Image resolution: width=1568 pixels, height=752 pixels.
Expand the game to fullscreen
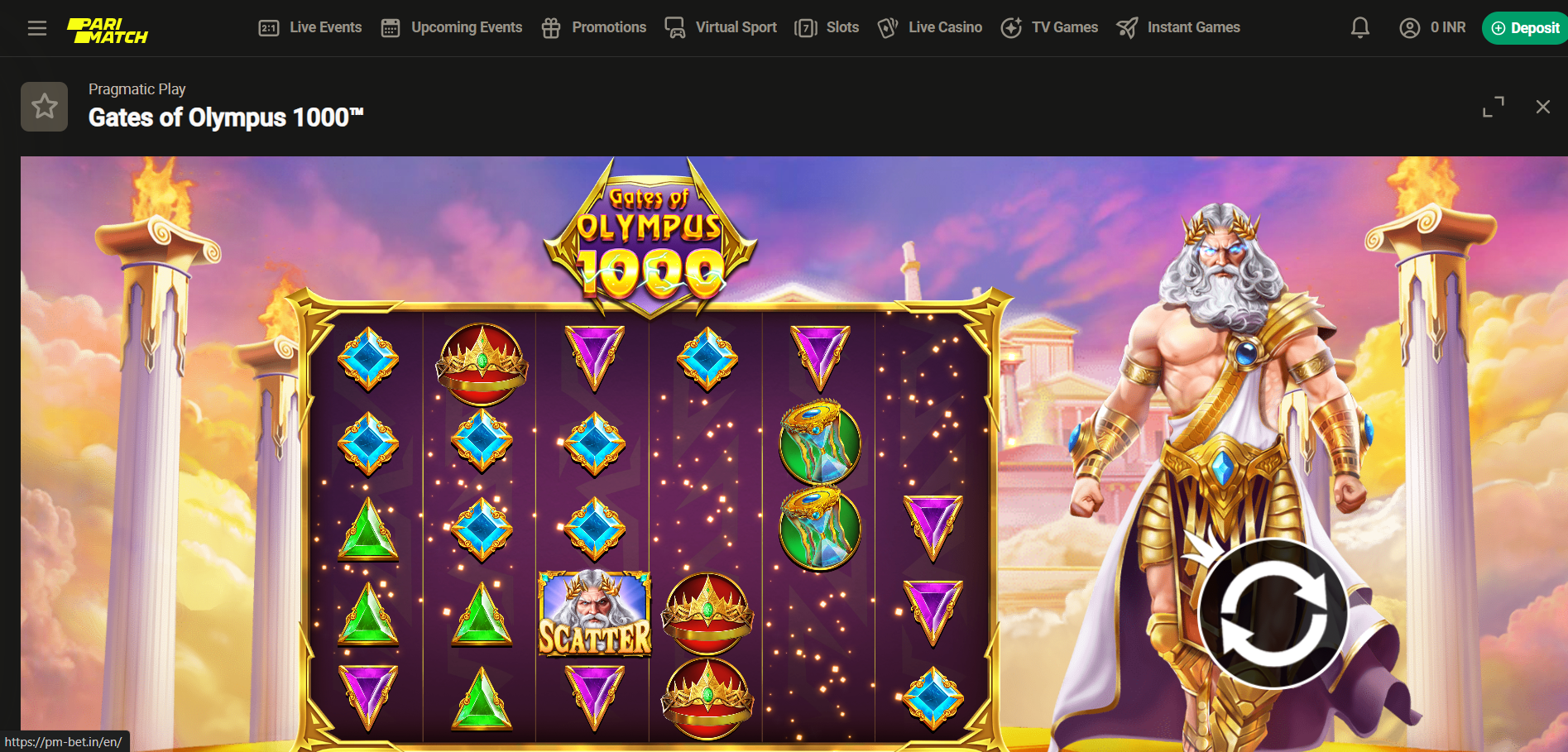coord(1494,107)
